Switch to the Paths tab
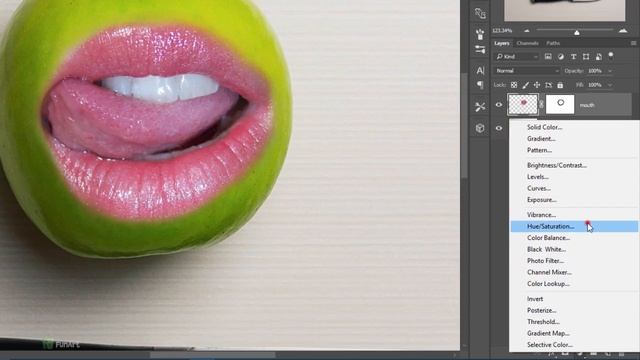The width and height of the screenshot is (640, 360). coord(553,43)
